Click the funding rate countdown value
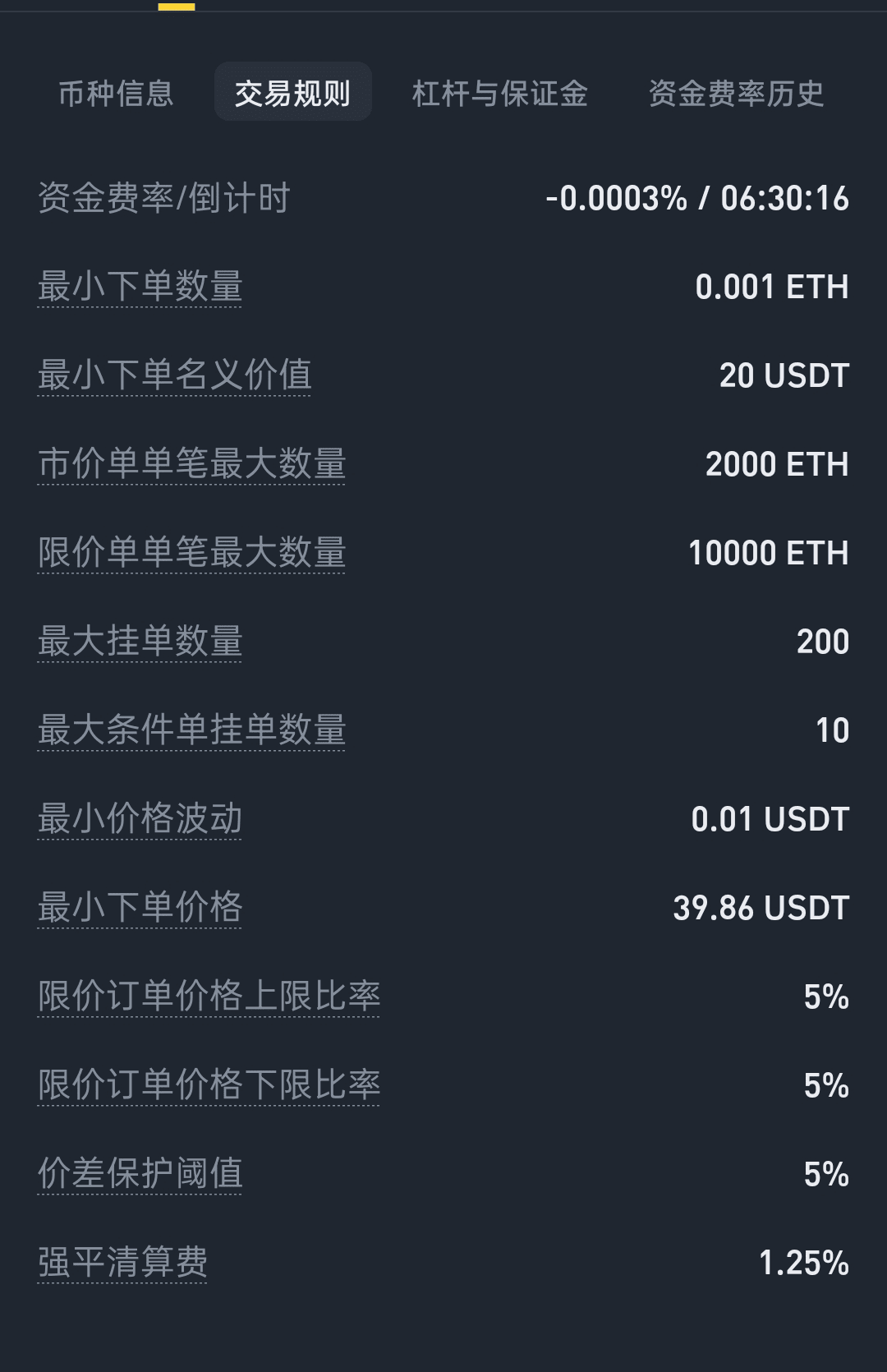This screenshot has height=1372, width=887. [x=784, y=198]
